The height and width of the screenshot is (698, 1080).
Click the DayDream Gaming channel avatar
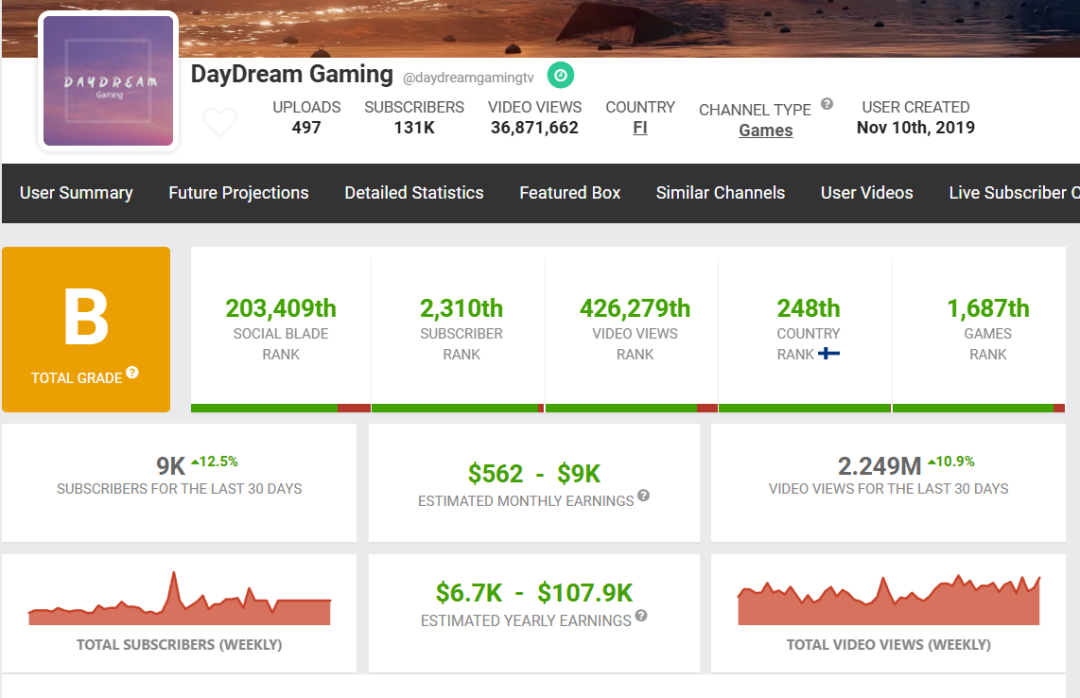tap(108, 81)
